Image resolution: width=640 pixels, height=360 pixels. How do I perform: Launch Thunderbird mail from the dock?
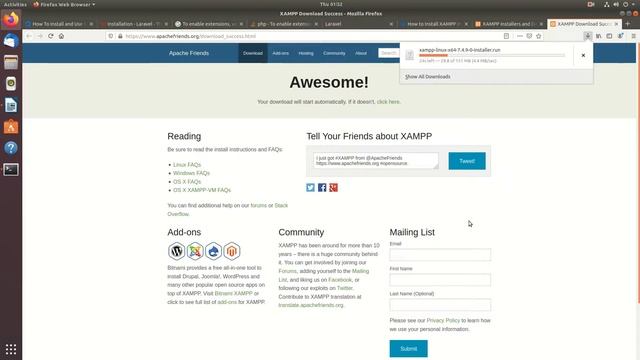click(11, 41)
